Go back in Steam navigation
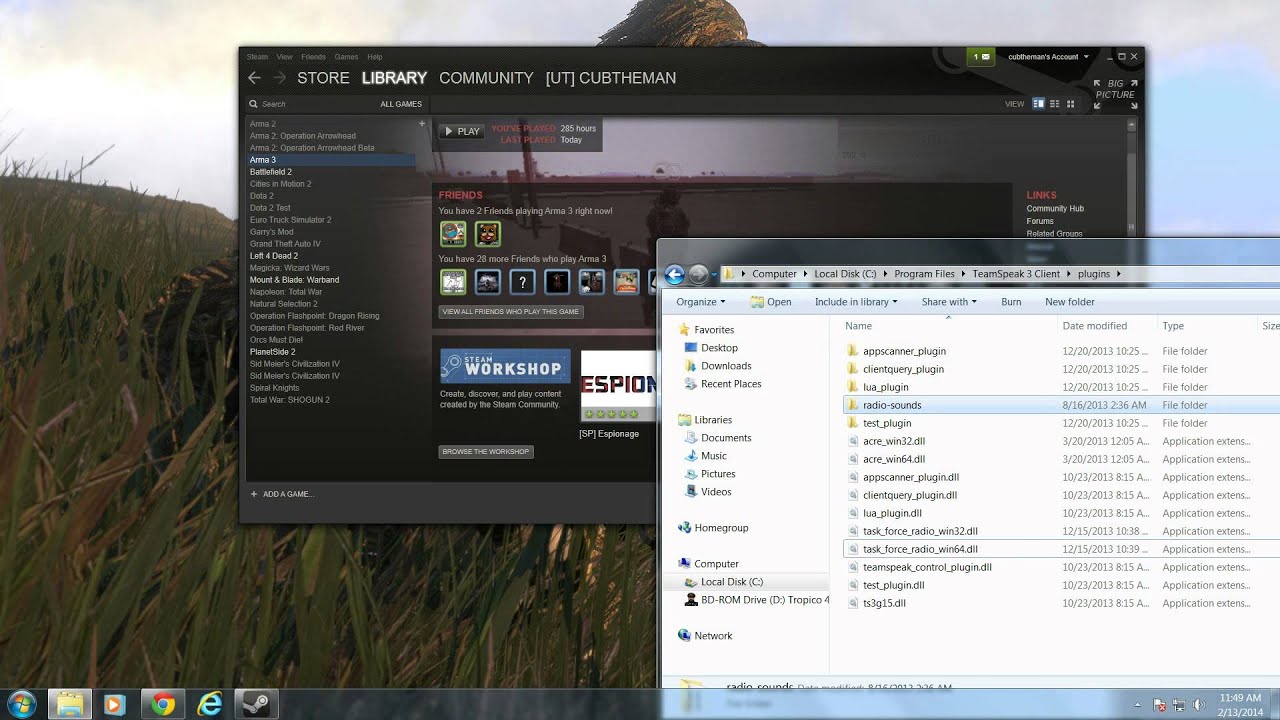The height and width of the screenshot is (720, 1280). (x=254, y=78)
